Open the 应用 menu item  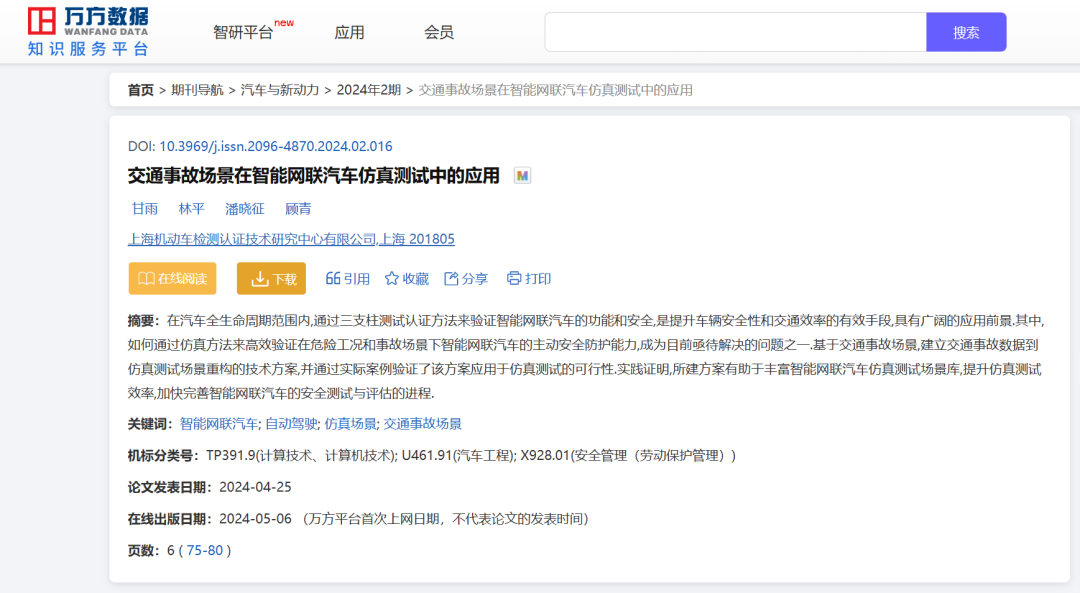[x=349, y=32]
